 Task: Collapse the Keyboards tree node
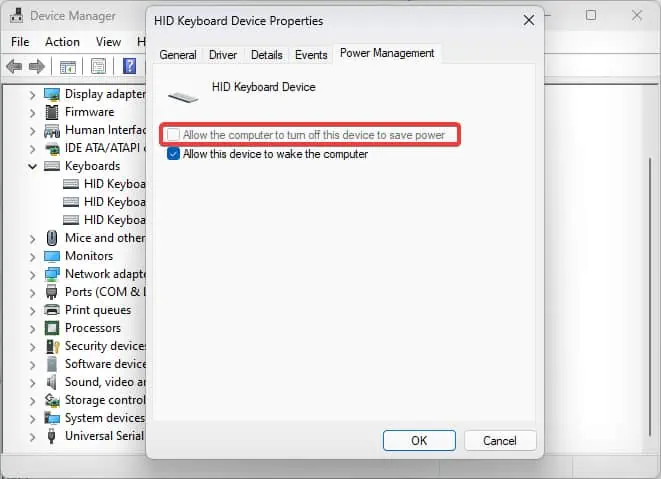[x=32, y=166]
